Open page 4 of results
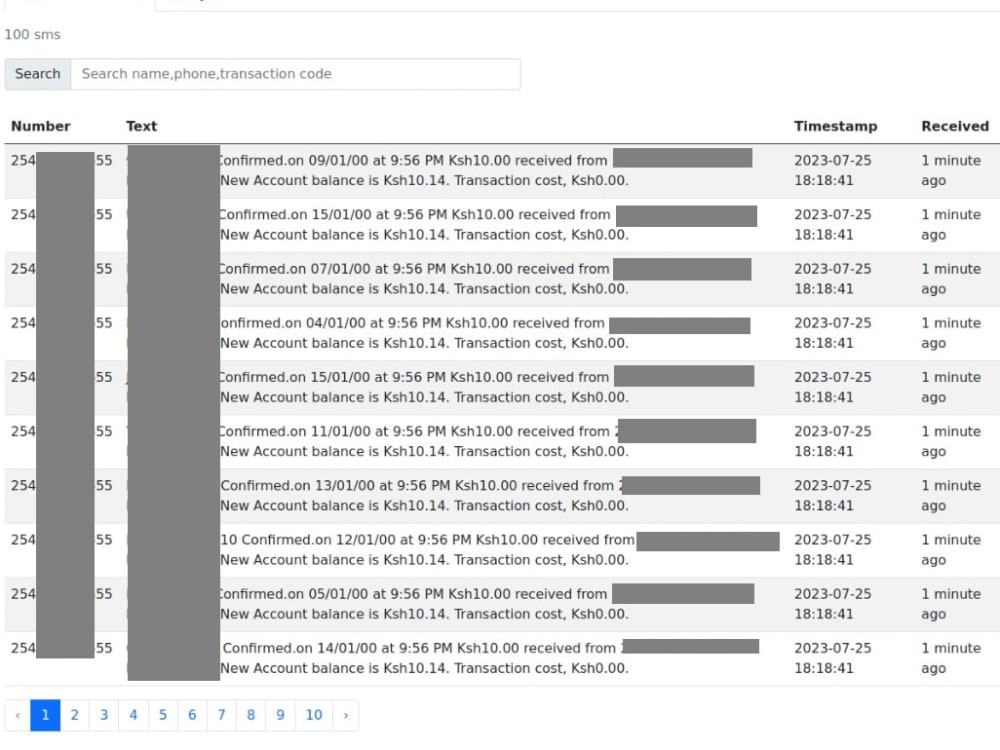This screenshot has width=1000, height=750. (133, 715)
